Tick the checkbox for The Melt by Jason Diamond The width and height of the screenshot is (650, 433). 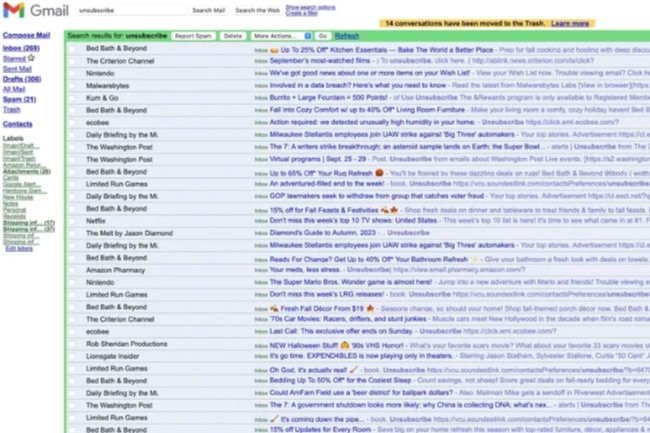pyautogui.click(x=73, y=233)
